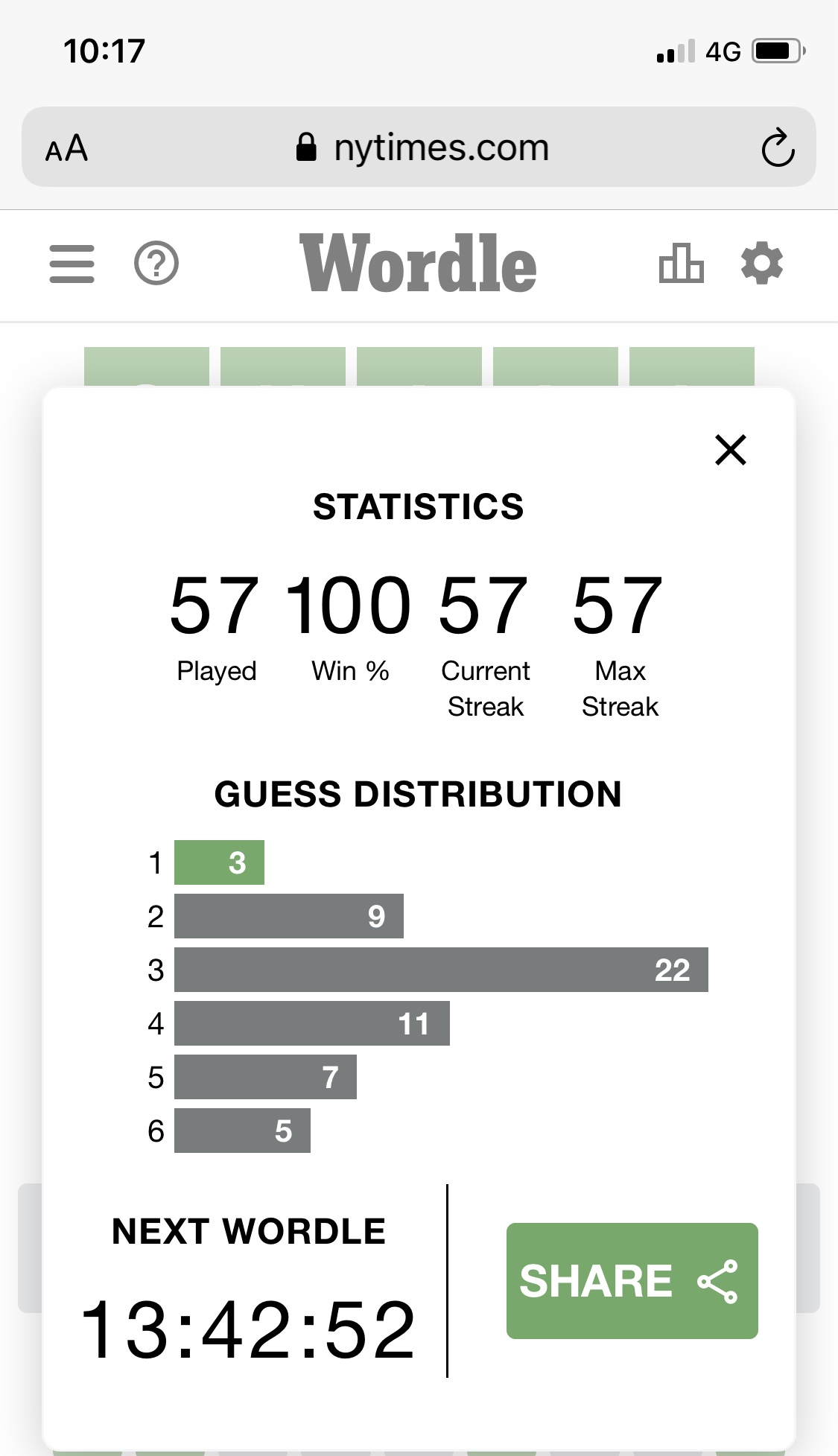Screen dimensions: 838x1456
Task: Tap the next Wordle countdown timer
Action: [x=247, y=1330]
